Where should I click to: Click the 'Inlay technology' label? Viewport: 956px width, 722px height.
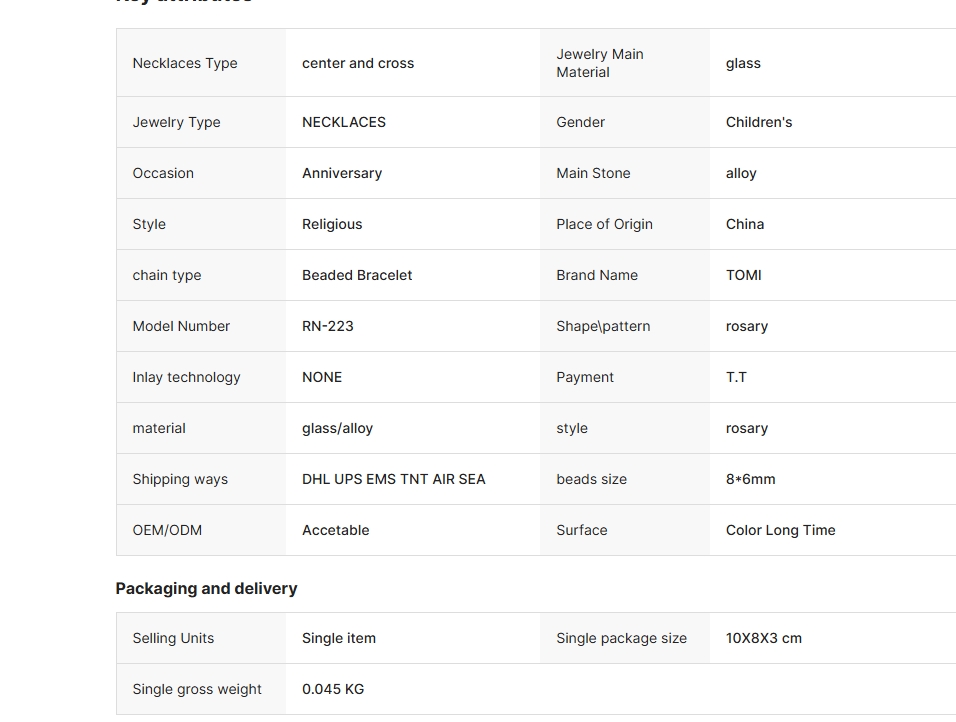point(186,377)
